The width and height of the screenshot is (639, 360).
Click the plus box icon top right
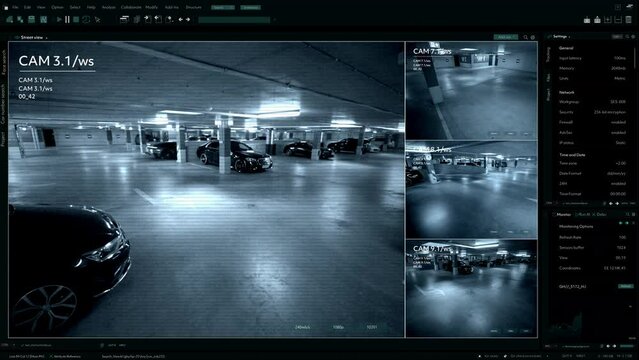click(608, 20)
